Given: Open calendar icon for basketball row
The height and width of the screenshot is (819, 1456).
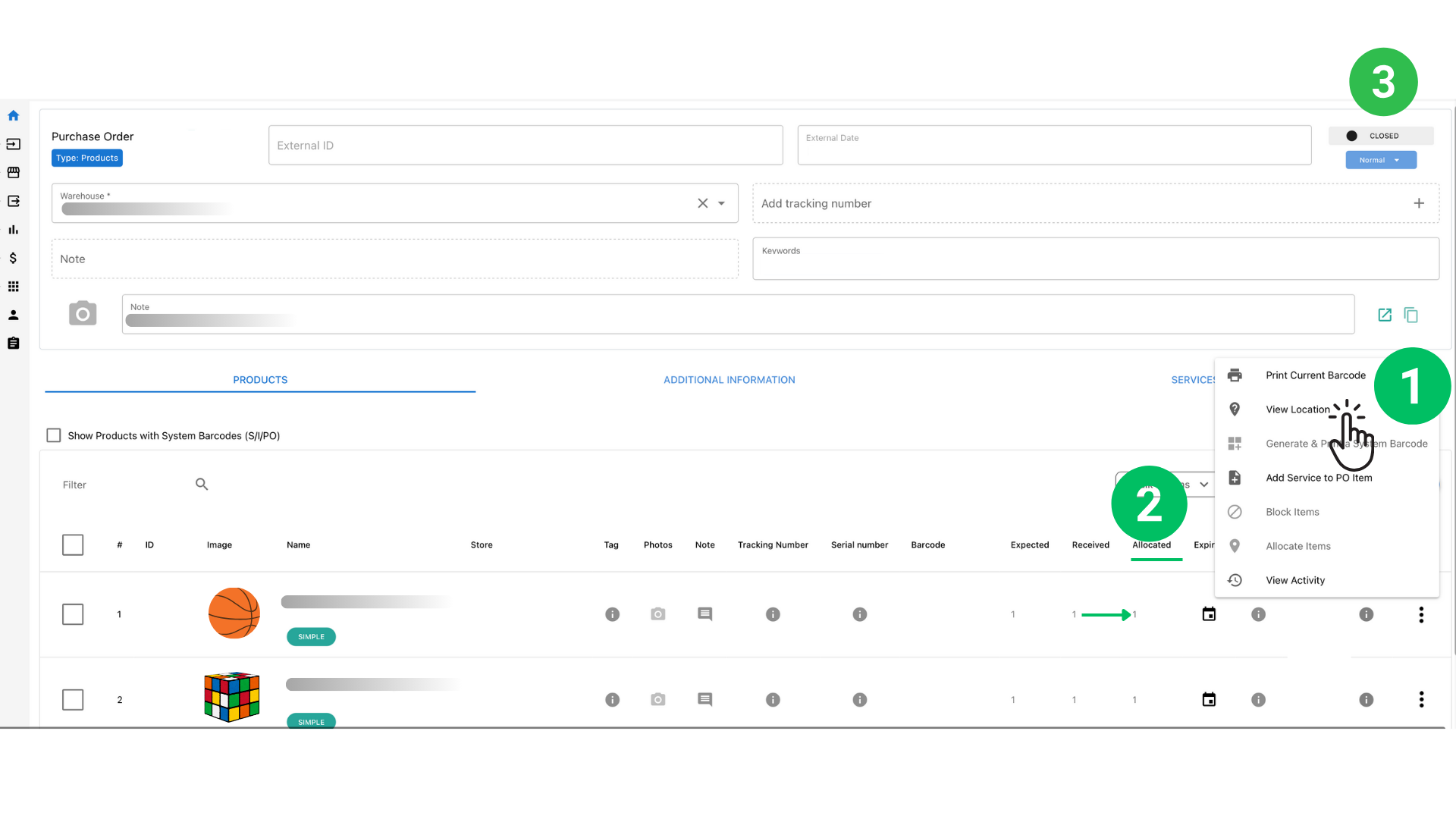Looking at the screenshot, I should 1209,614.
